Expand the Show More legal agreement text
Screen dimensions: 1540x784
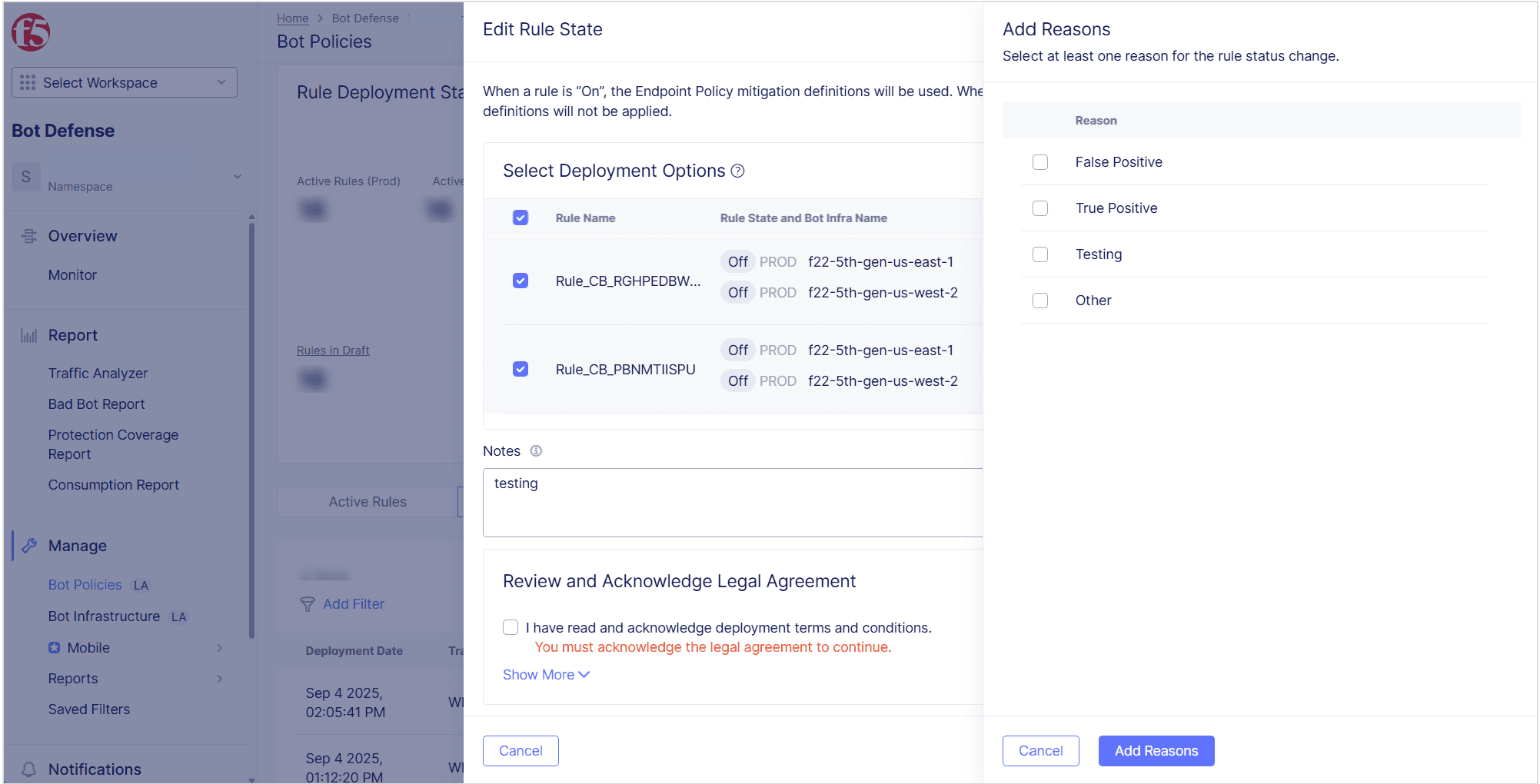pyautogui.click(x=545, y=674)
